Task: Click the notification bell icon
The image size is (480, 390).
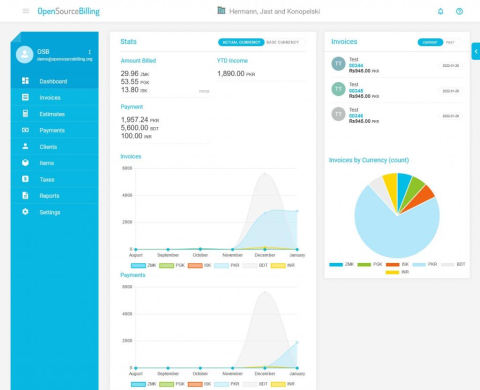Action: [x=440, y=11]
